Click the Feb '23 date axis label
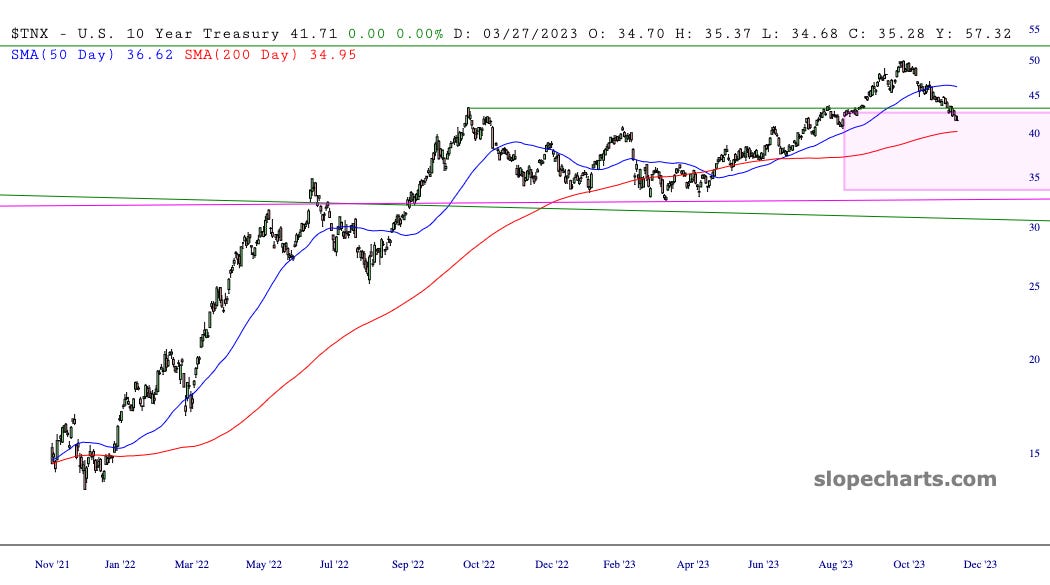The height and width of the screenshot is (585, 1050). (619, 564)
